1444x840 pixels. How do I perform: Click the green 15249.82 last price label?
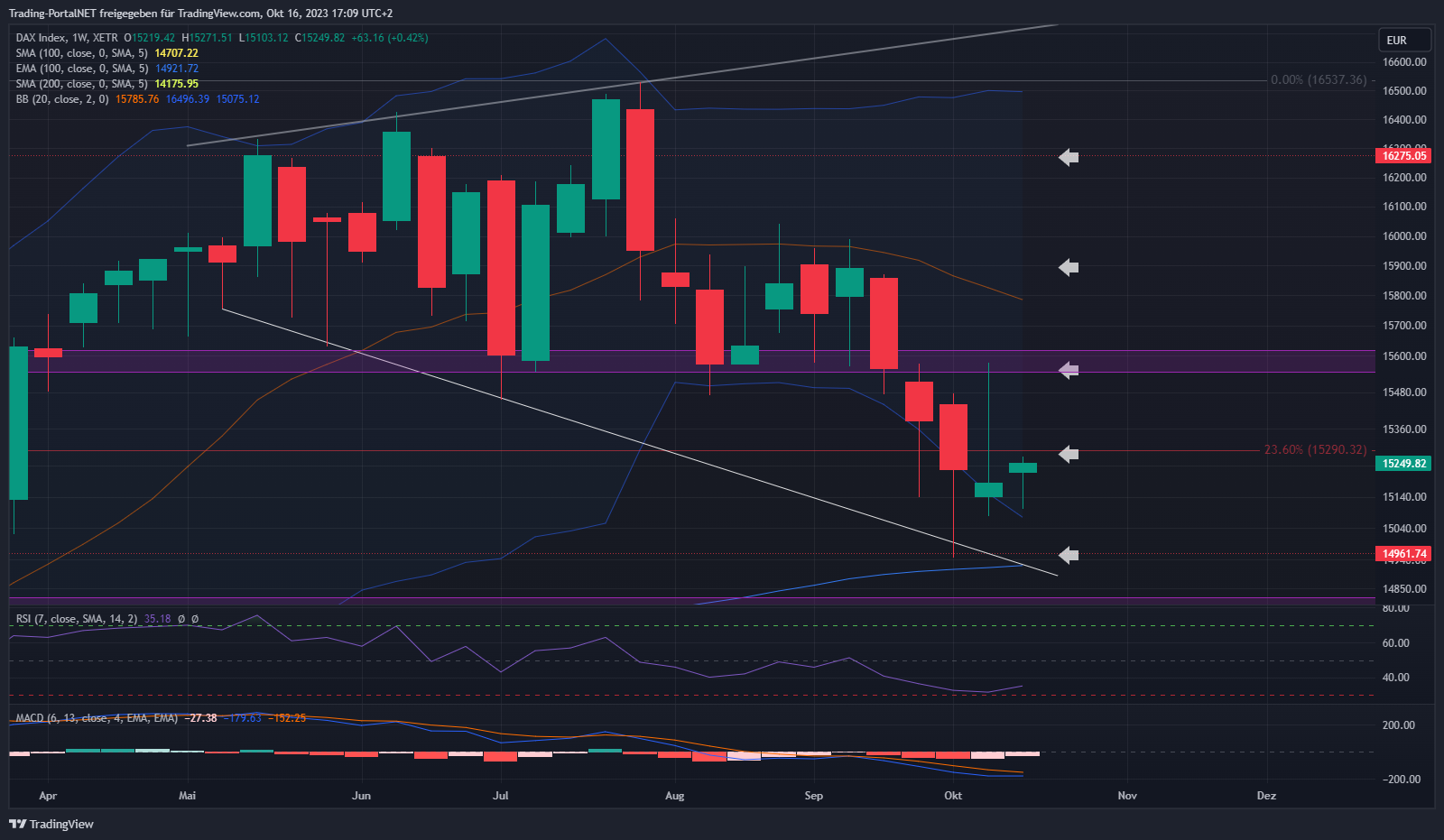(1404, 464)
